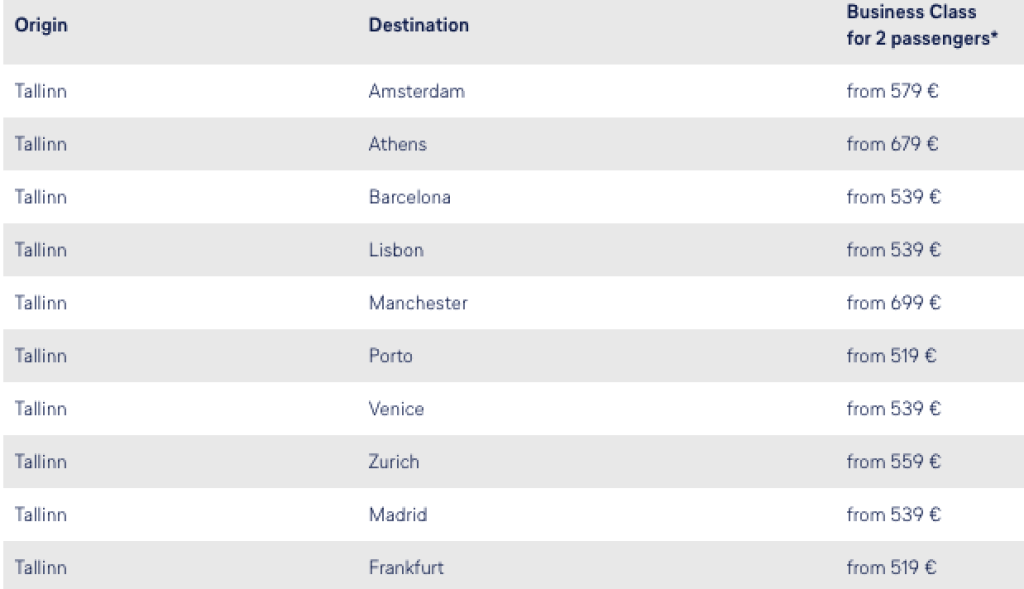Click the 'from 559 €' Zurich price

click(892, 462)
